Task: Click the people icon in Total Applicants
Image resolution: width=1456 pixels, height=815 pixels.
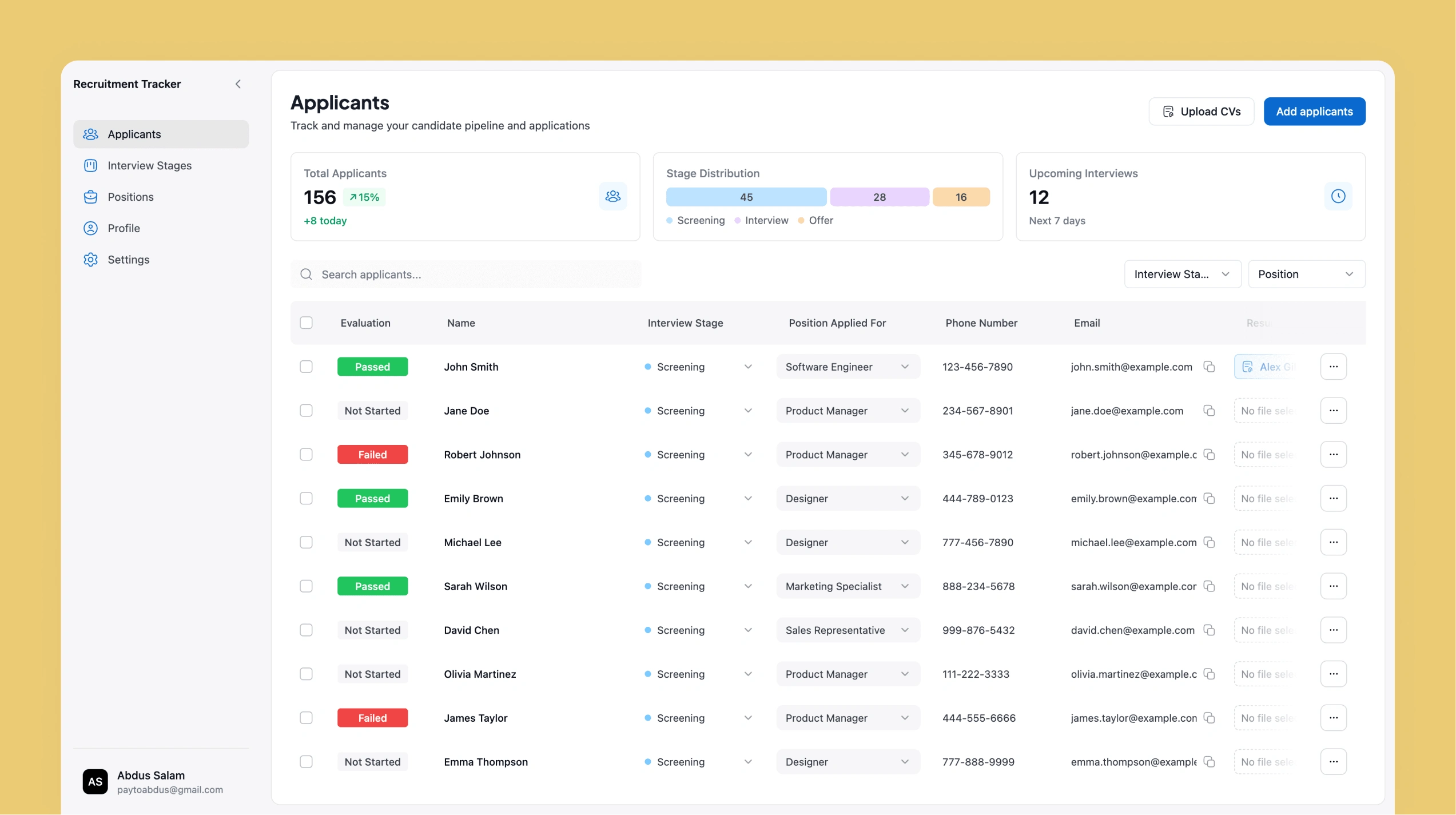Action: coord(612,196)
